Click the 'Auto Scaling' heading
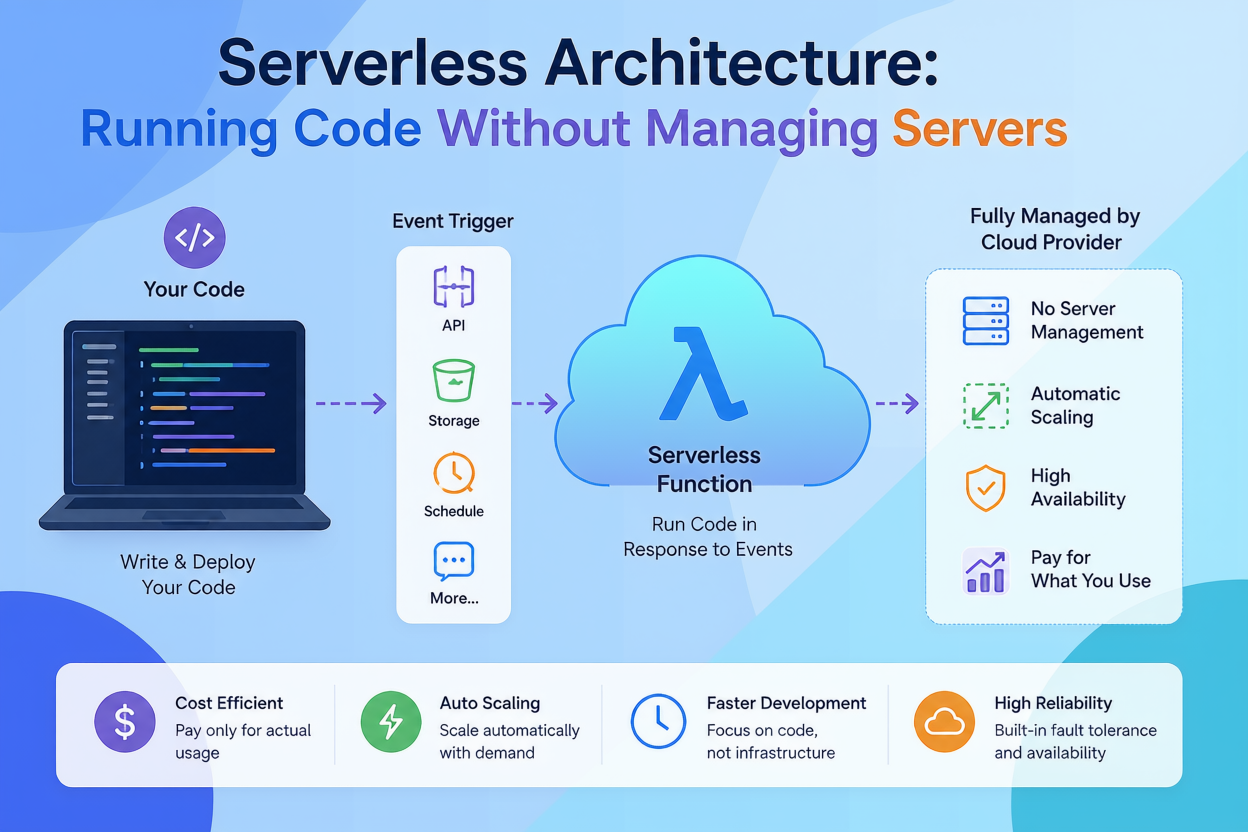1248x832 pixels. [490, 703]
